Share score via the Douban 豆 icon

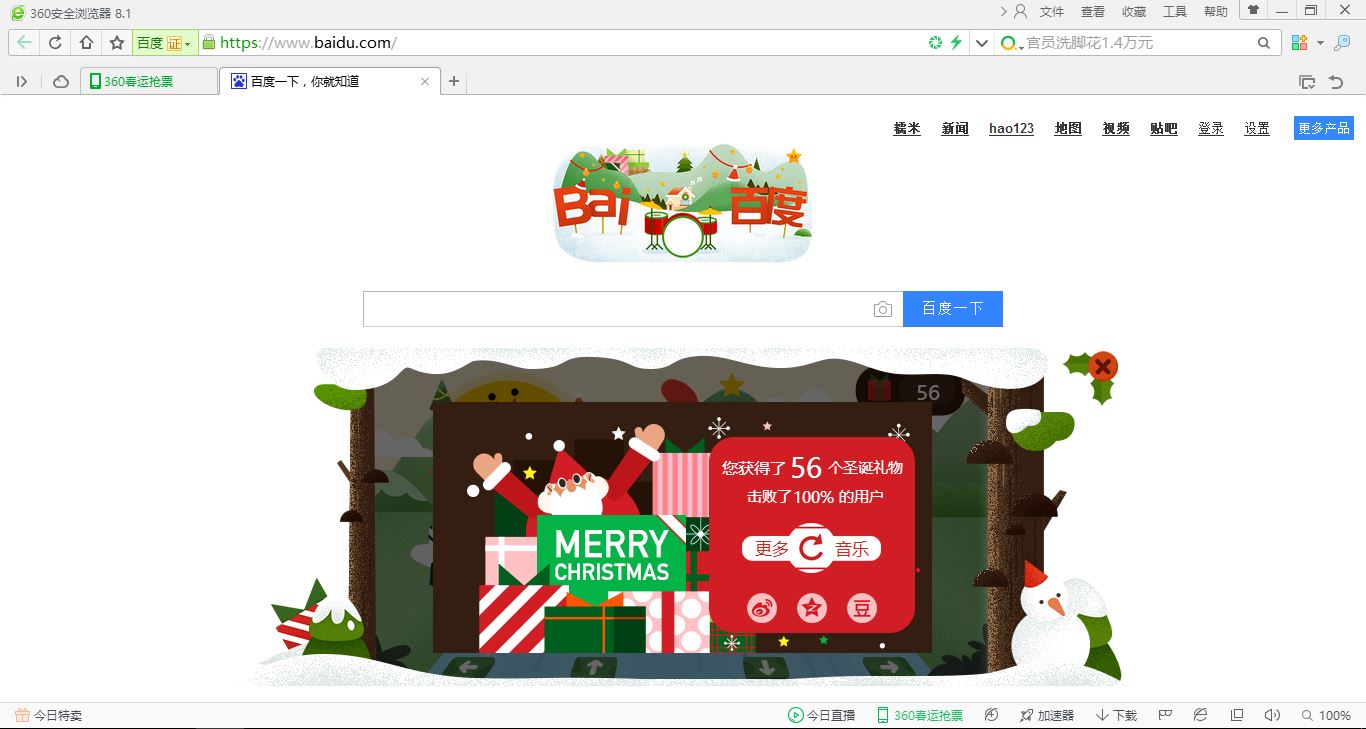862,607
